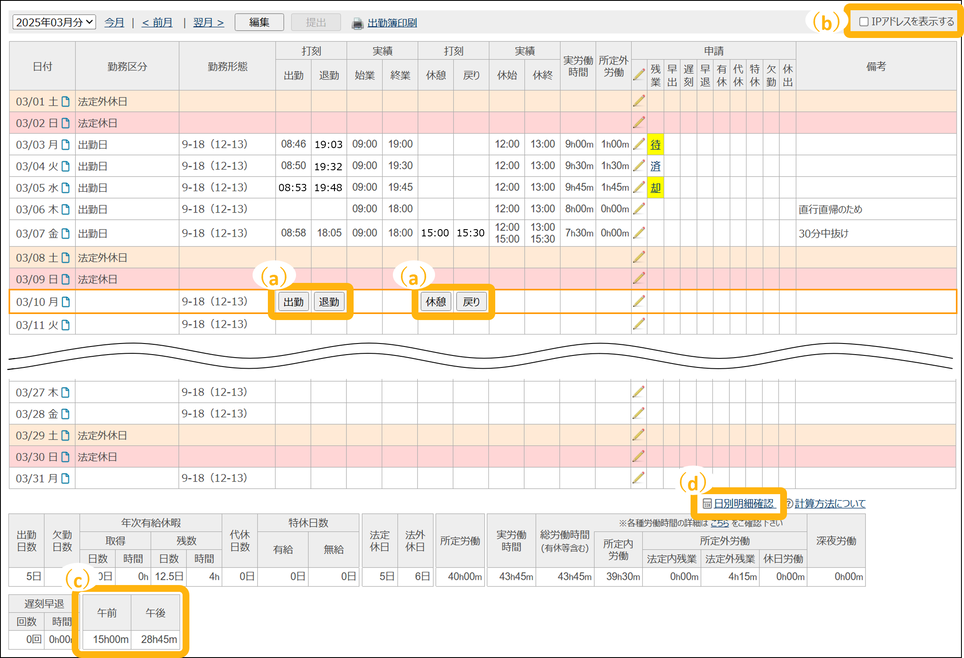Go to previous month via 前月 link

157,21
